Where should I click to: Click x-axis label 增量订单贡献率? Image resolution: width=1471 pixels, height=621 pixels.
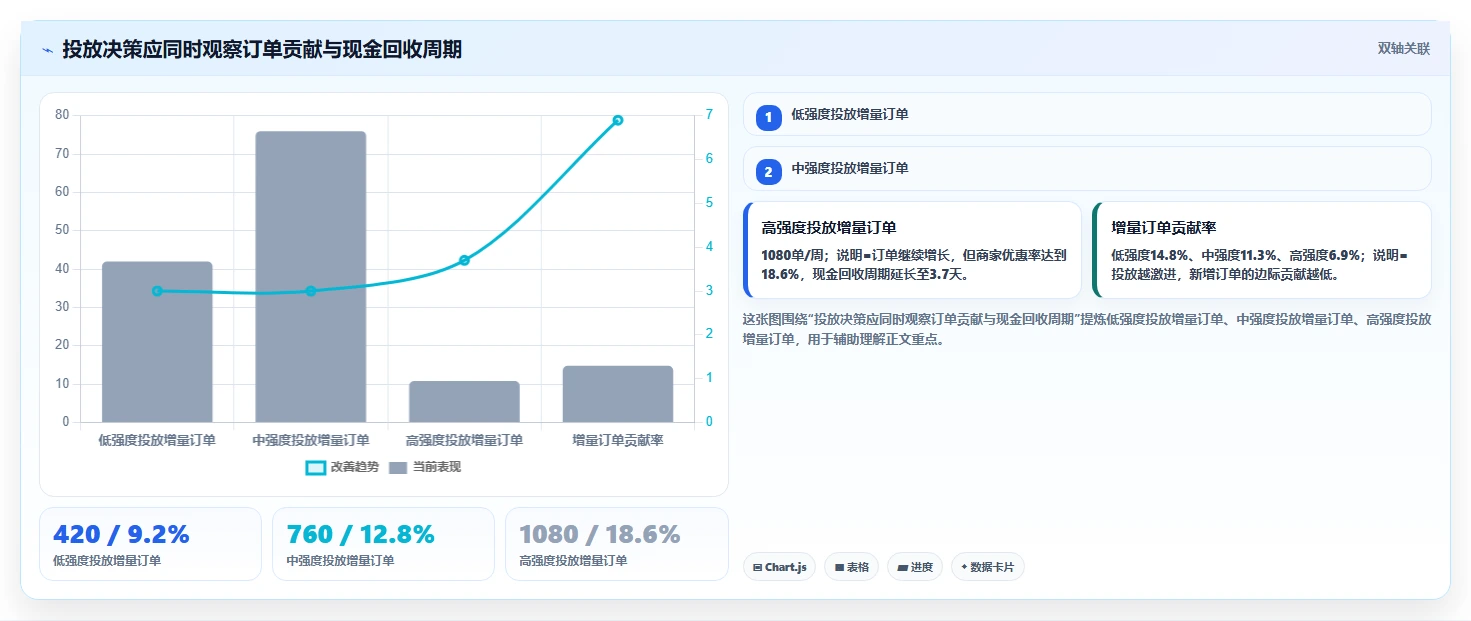[618, 439]
